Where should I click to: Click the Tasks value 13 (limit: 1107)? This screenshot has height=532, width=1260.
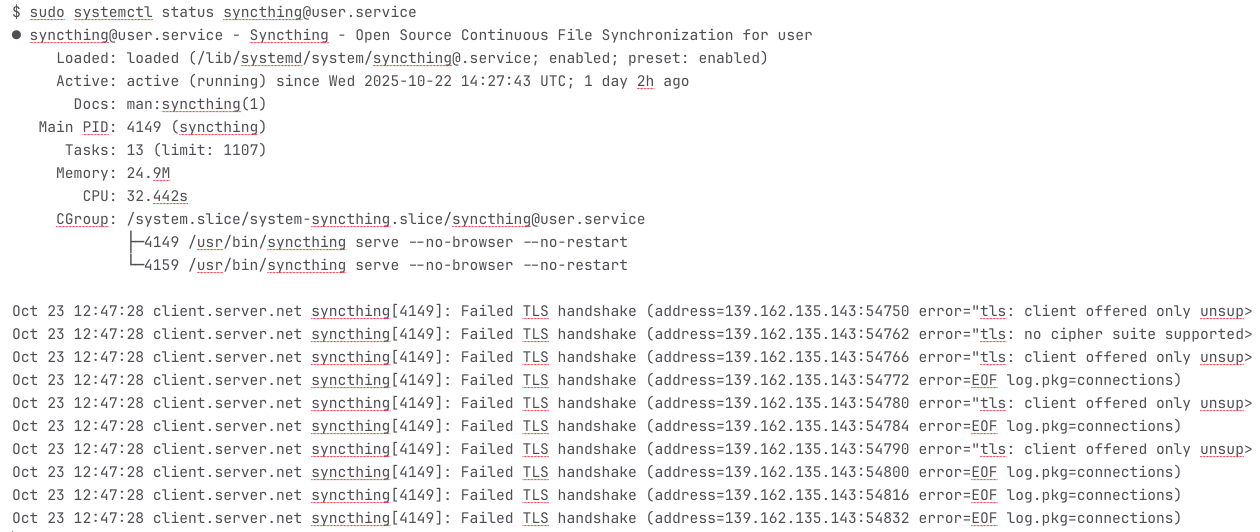click(196, 150)
